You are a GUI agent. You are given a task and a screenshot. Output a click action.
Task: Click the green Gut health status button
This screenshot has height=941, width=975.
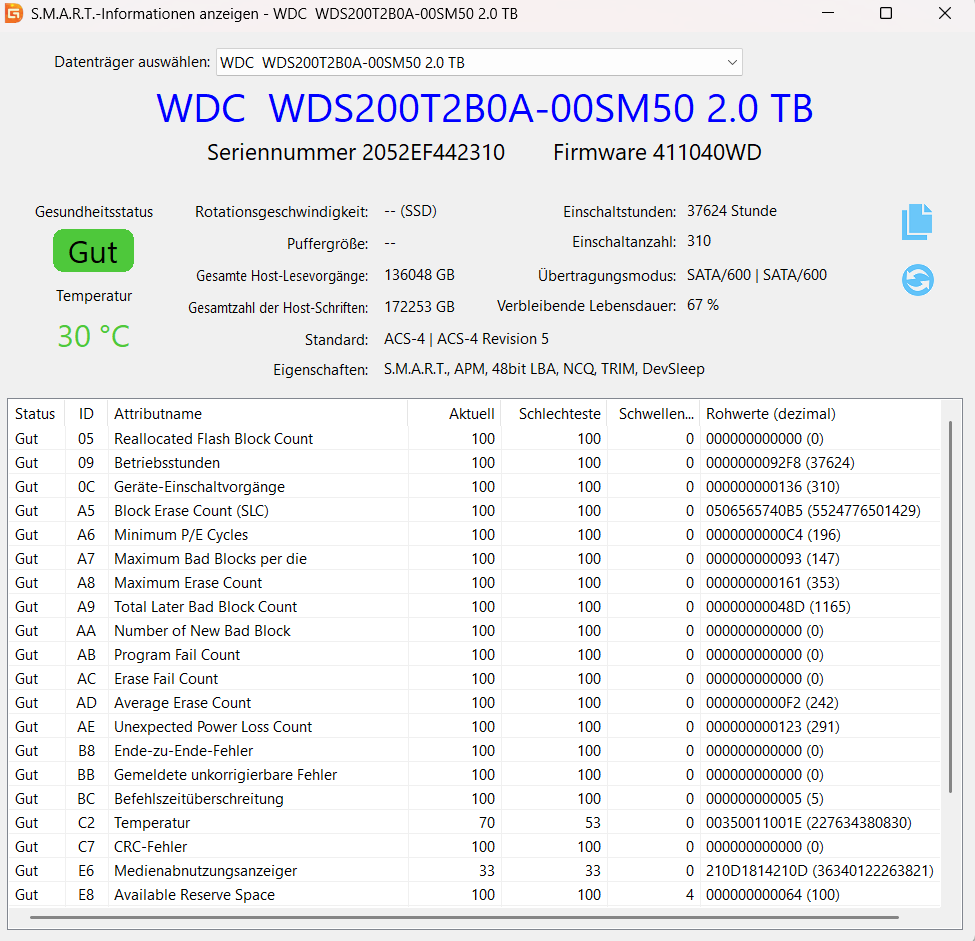(x=93, y=251)
